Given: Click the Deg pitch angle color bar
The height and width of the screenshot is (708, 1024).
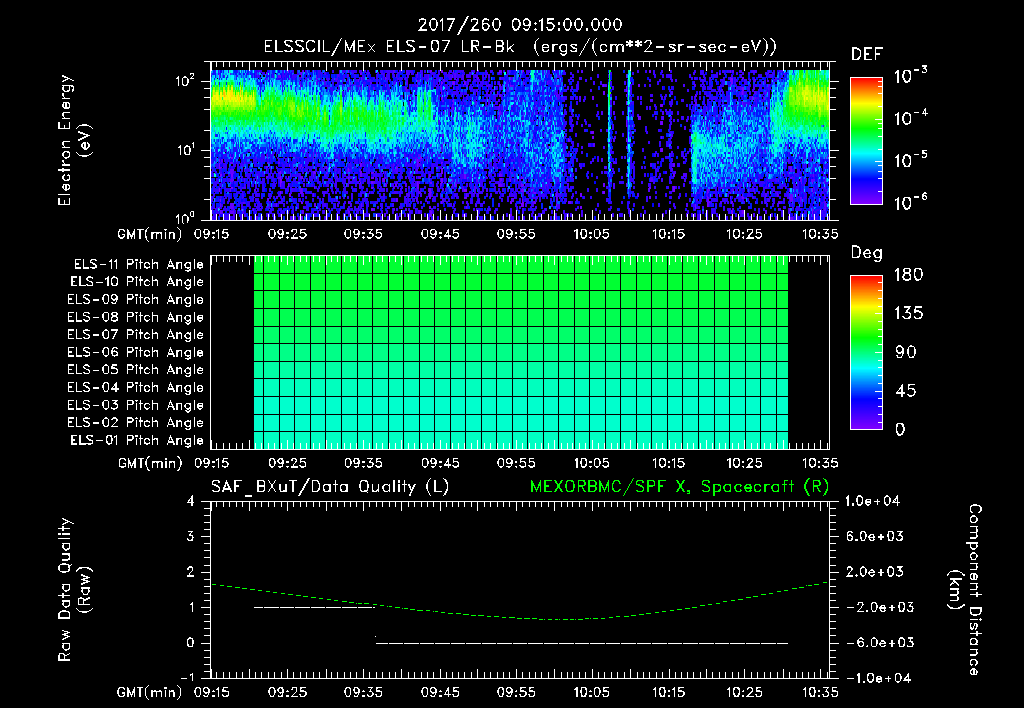Looking at the screenshot, I should click(866, 352).
